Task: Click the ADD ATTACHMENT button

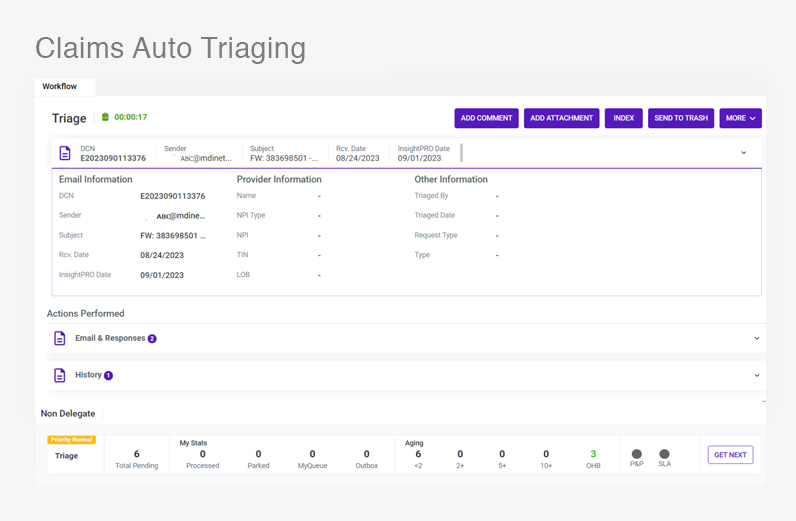Action: pos(561,118)
